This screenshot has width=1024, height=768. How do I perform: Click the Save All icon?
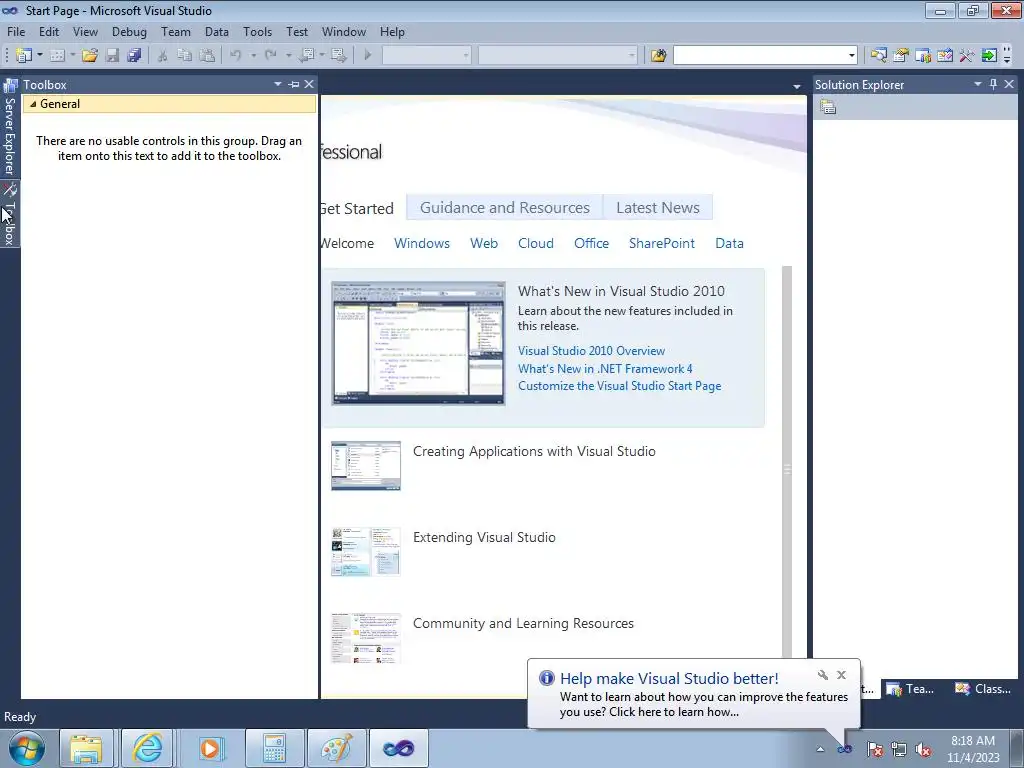click(x=134, y=56)
